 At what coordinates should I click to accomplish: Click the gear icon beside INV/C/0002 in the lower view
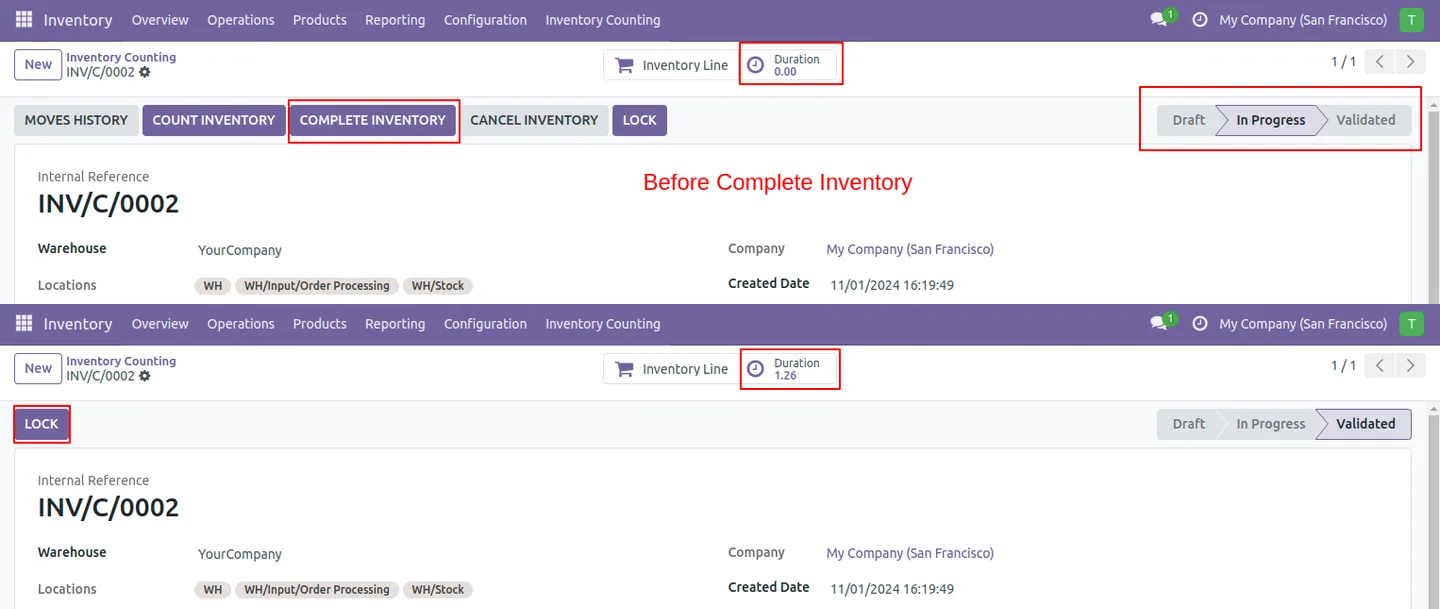point(145,376)
